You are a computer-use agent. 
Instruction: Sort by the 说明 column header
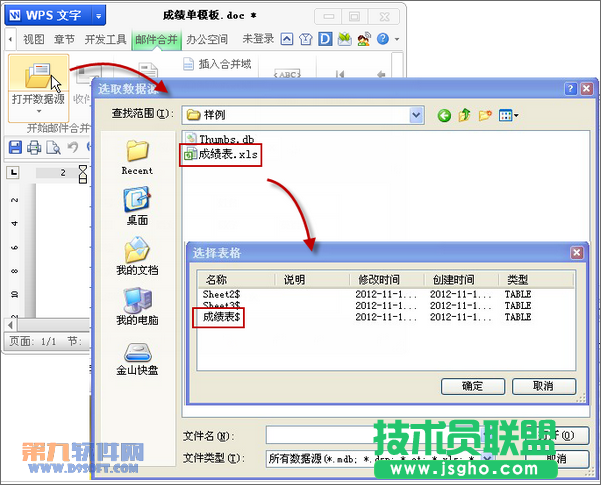312,280
